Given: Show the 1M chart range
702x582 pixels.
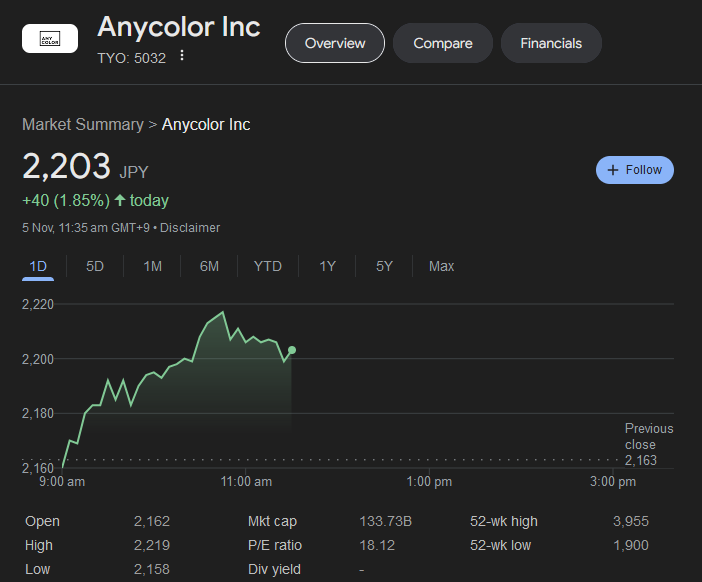Looking at the screenshot, I should [x=153, y=266].
